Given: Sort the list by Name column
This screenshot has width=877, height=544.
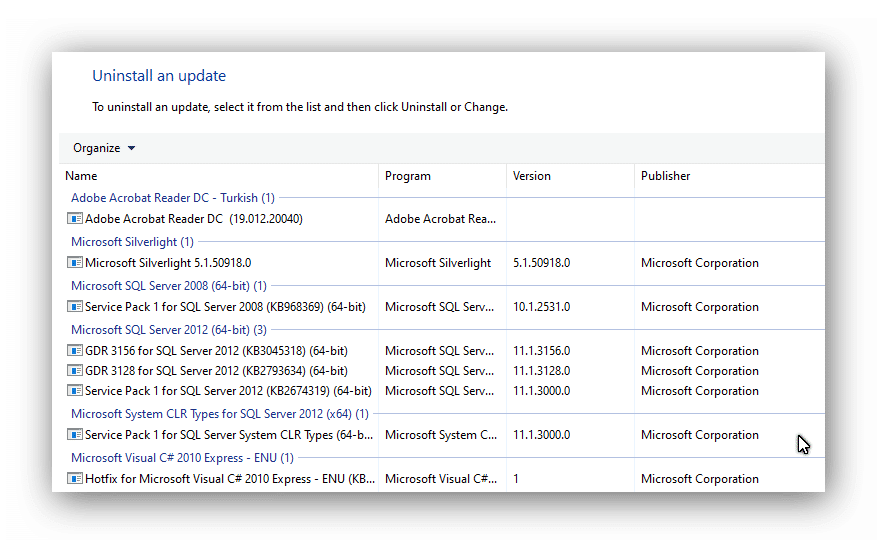Looking at the screenshot, I should click(81, 176).
